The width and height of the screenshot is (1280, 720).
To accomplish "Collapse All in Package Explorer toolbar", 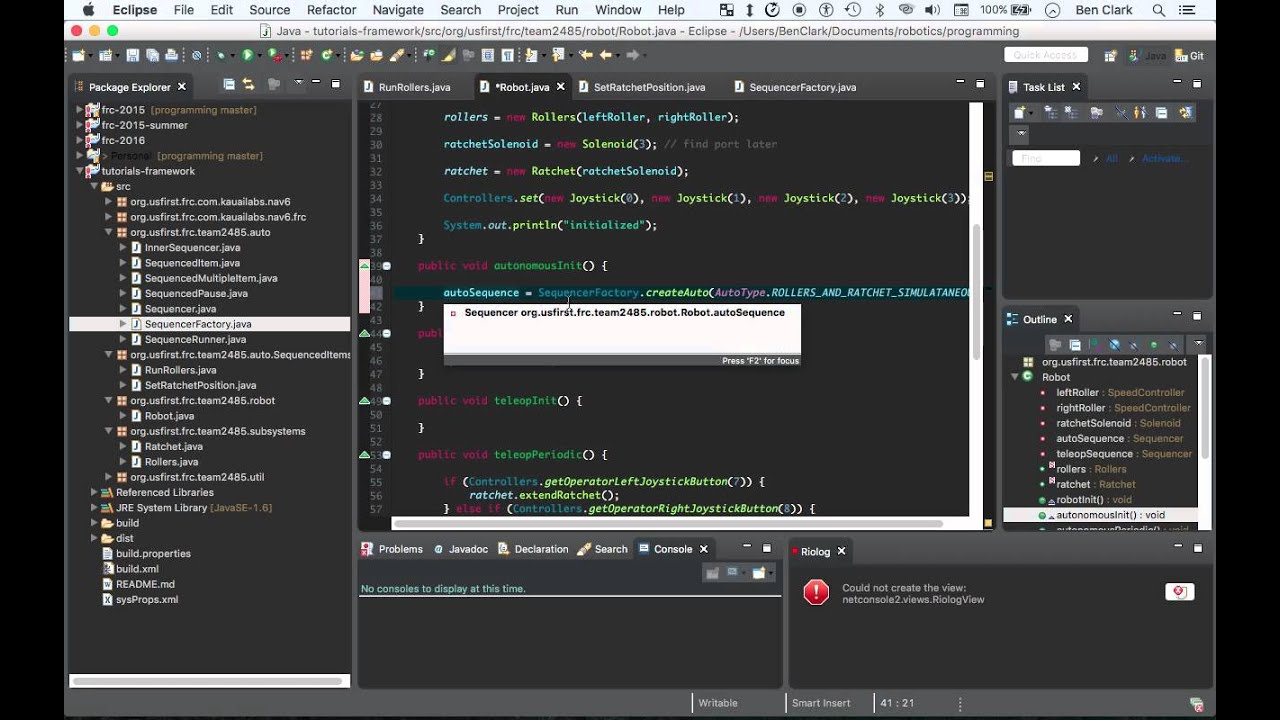I will (x=229, y=85).
